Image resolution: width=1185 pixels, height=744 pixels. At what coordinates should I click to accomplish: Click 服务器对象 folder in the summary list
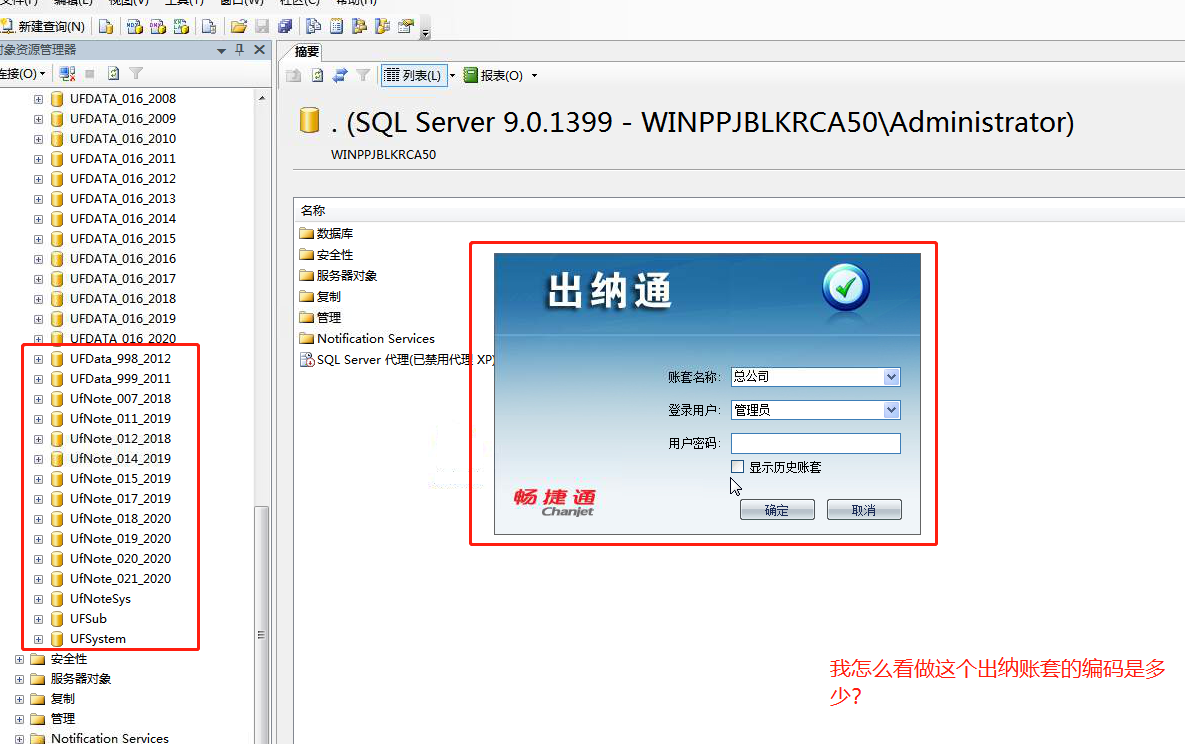tap(346, 275)
